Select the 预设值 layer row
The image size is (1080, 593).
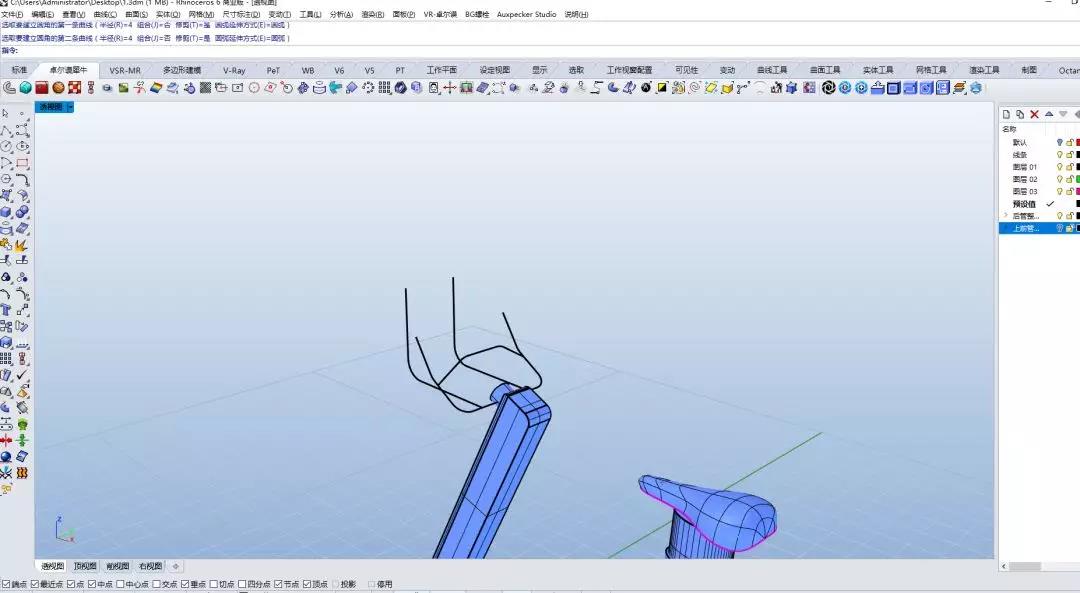tap(1039, 204)
